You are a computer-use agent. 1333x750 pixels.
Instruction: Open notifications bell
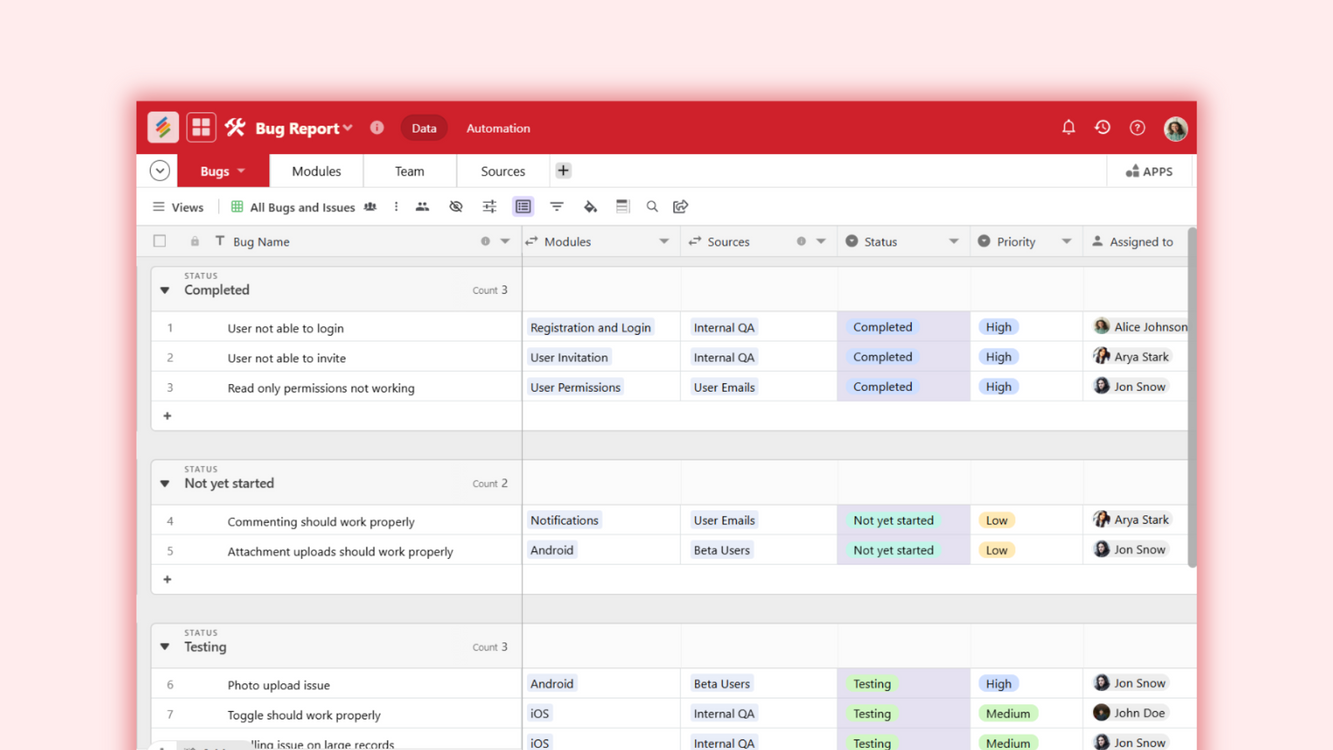pyautogui.click(x=1068, y=128)
